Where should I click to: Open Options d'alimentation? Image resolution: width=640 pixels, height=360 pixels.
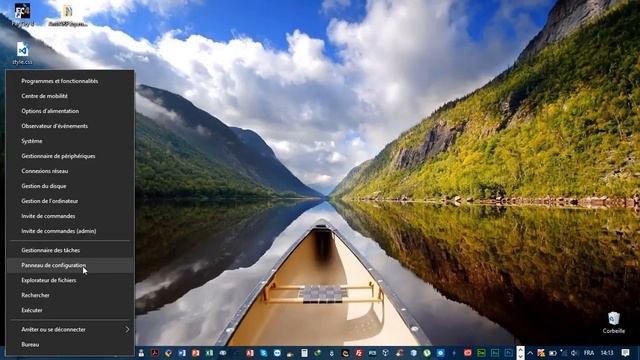70,111
